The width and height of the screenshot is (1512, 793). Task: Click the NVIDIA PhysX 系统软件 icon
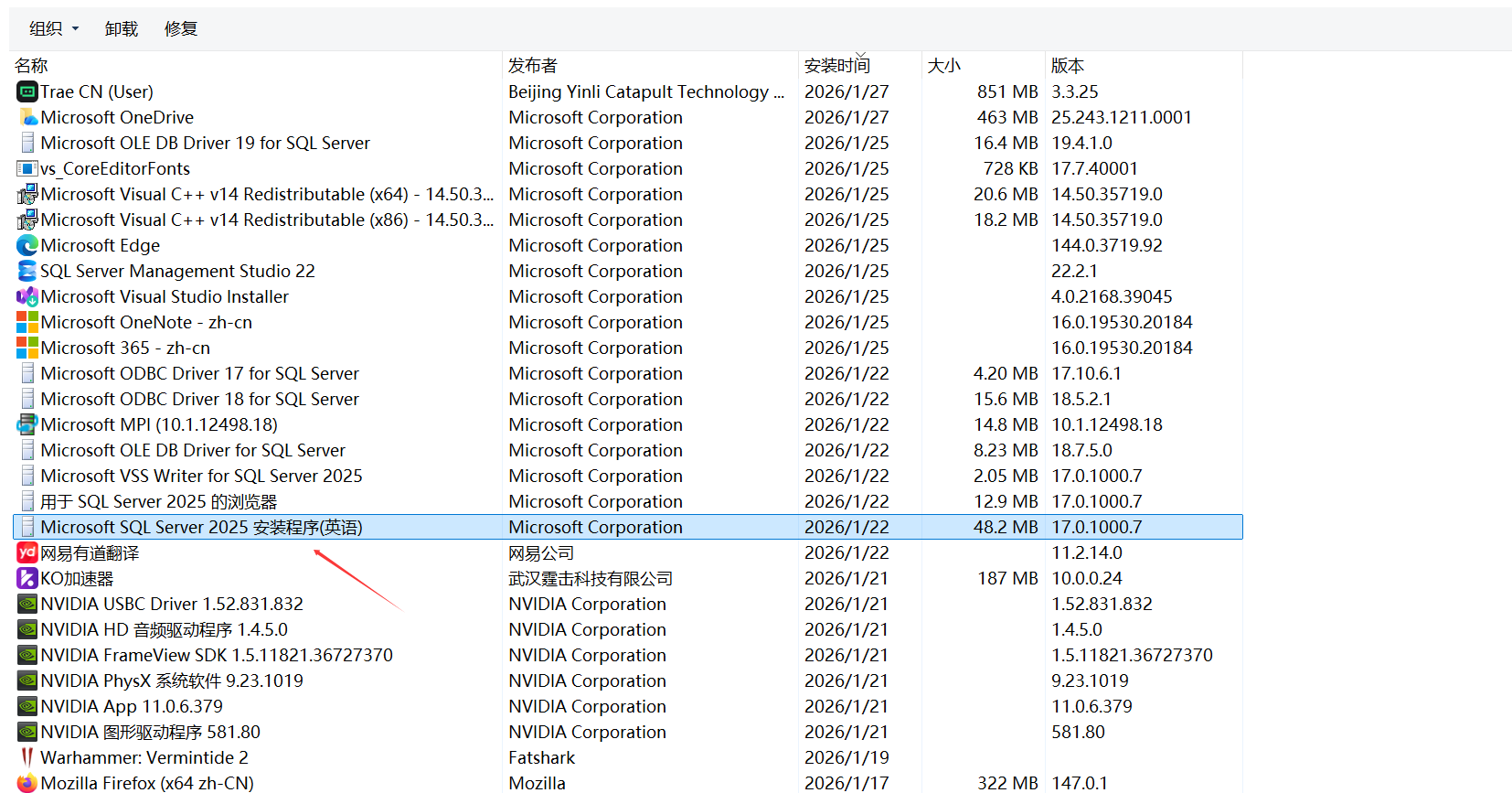pyautogui.click(x=27, y=680)
